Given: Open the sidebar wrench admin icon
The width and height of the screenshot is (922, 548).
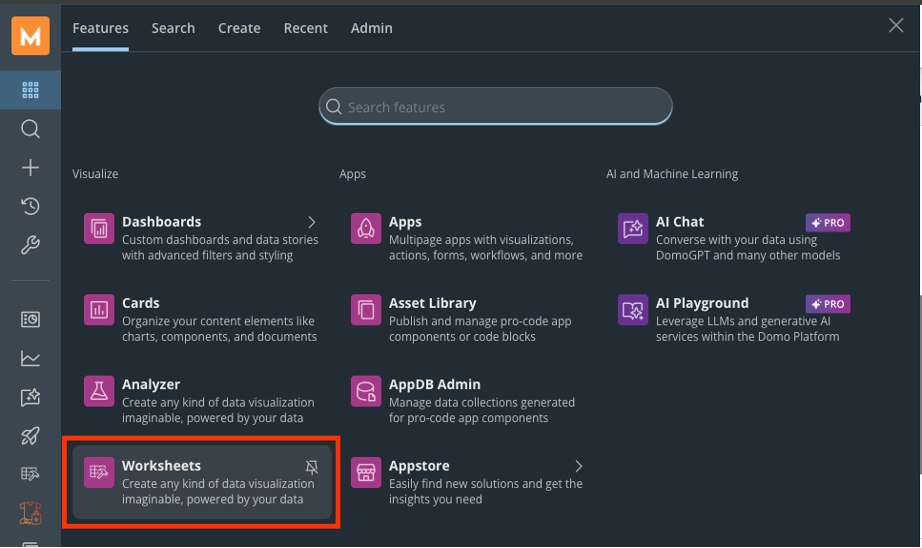Looking at the screenshot, I should (x=31, y=245).
